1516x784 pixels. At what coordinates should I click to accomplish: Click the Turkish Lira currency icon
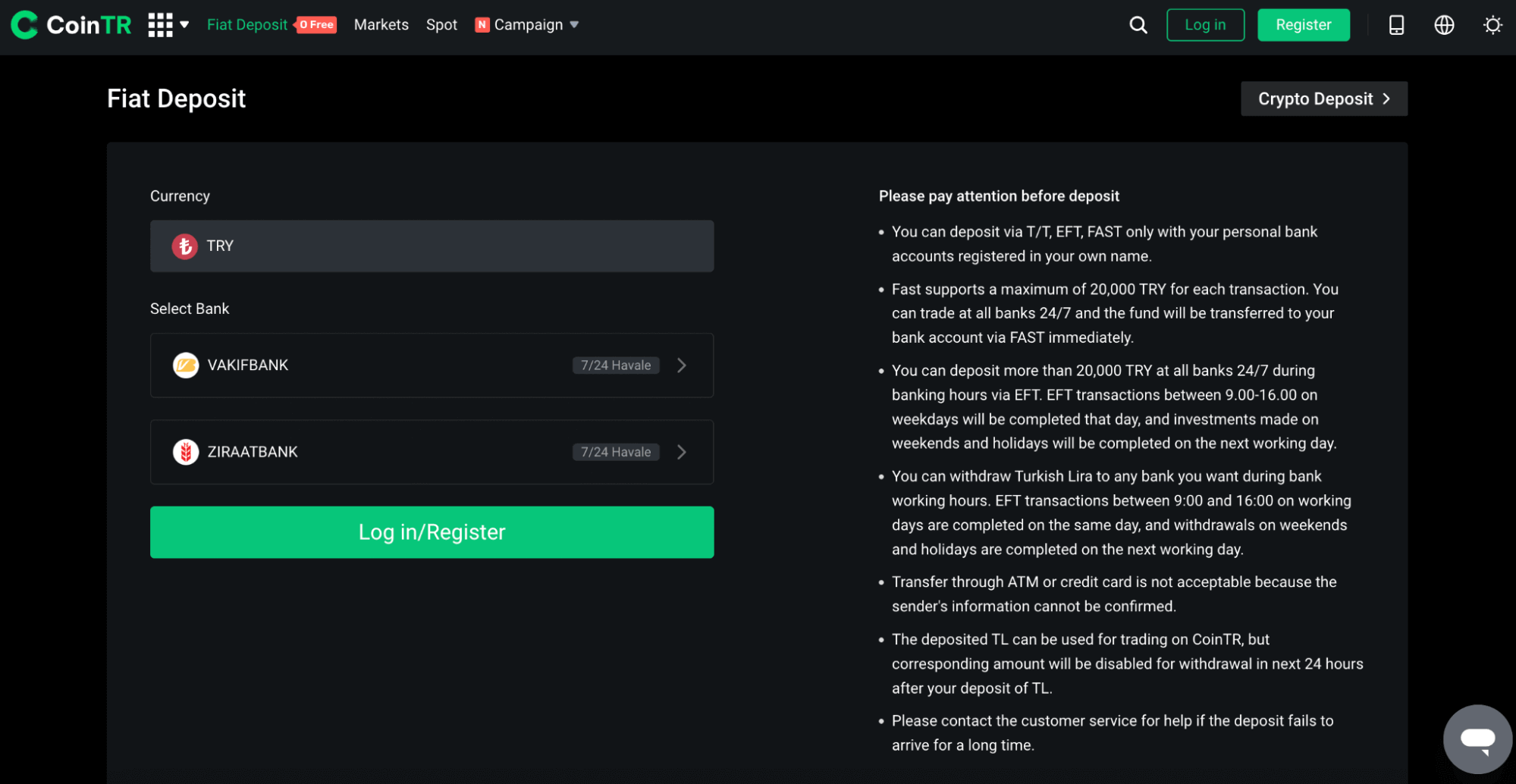click(x=184, y=246)
